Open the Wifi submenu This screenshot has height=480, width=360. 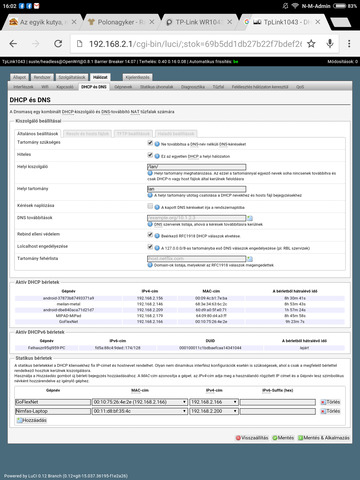click(x=45, y=87)
